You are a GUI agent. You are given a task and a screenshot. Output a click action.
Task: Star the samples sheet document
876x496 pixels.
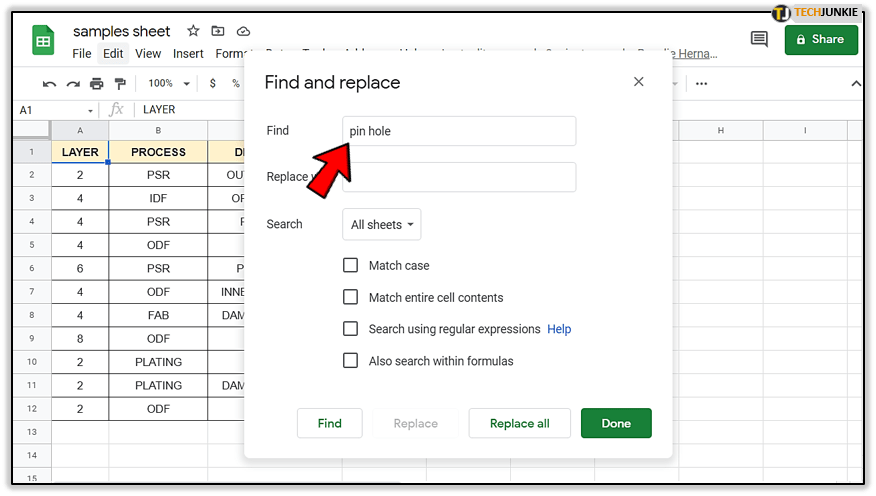click(193, 32)
